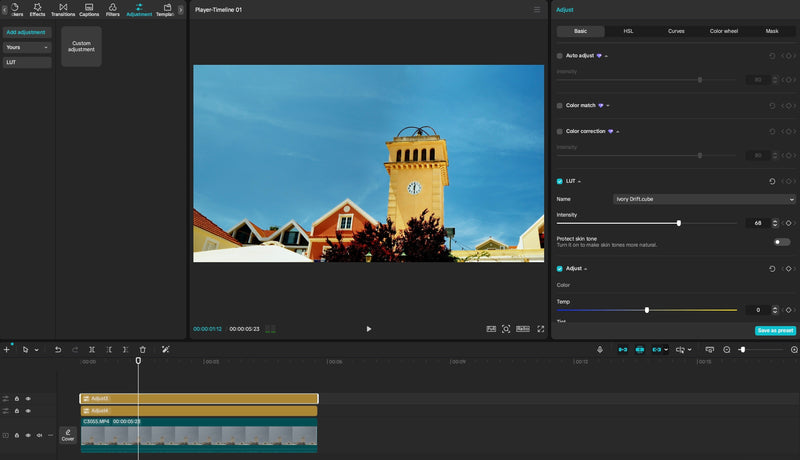Collapse the LUT section arrow
Screen dimensions: 800x460
click(x=579, y=182)
